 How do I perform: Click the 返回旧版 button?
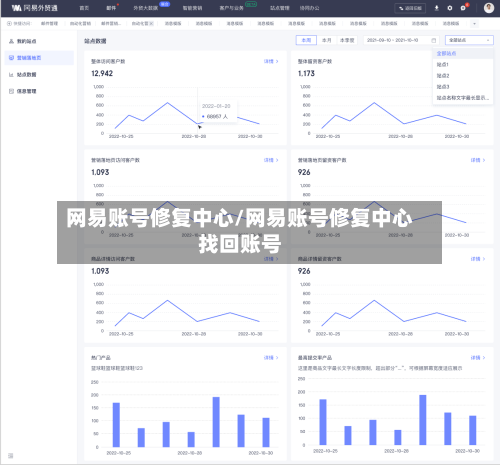(410, 8)
